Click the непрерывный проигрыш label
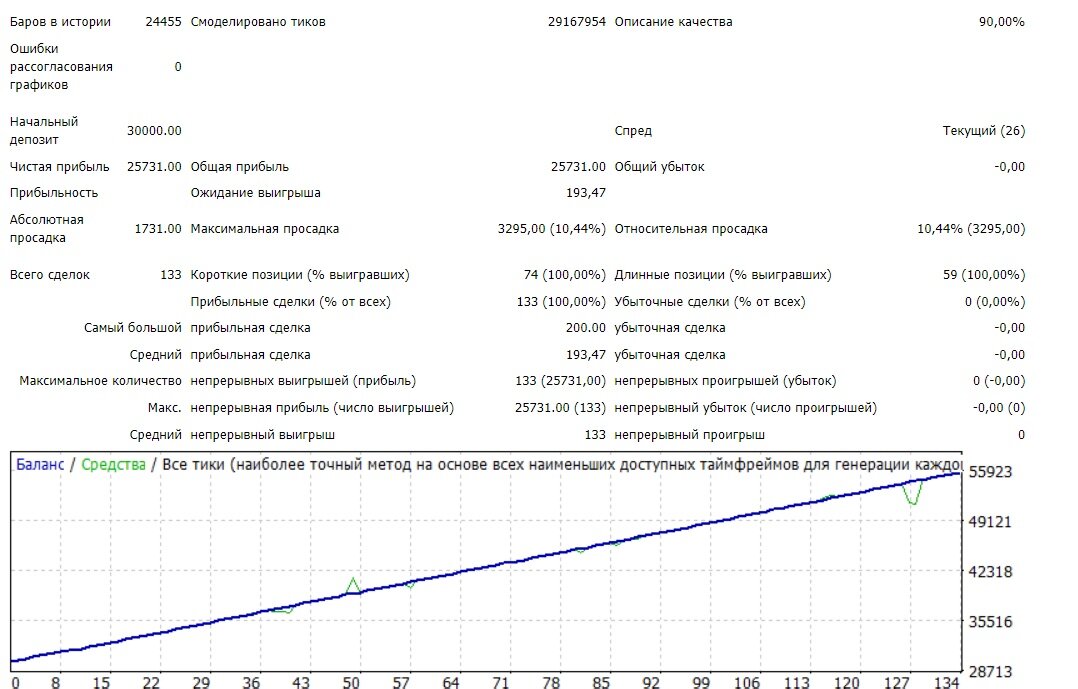Screen dimensions: 1078x689 [689, 435]
